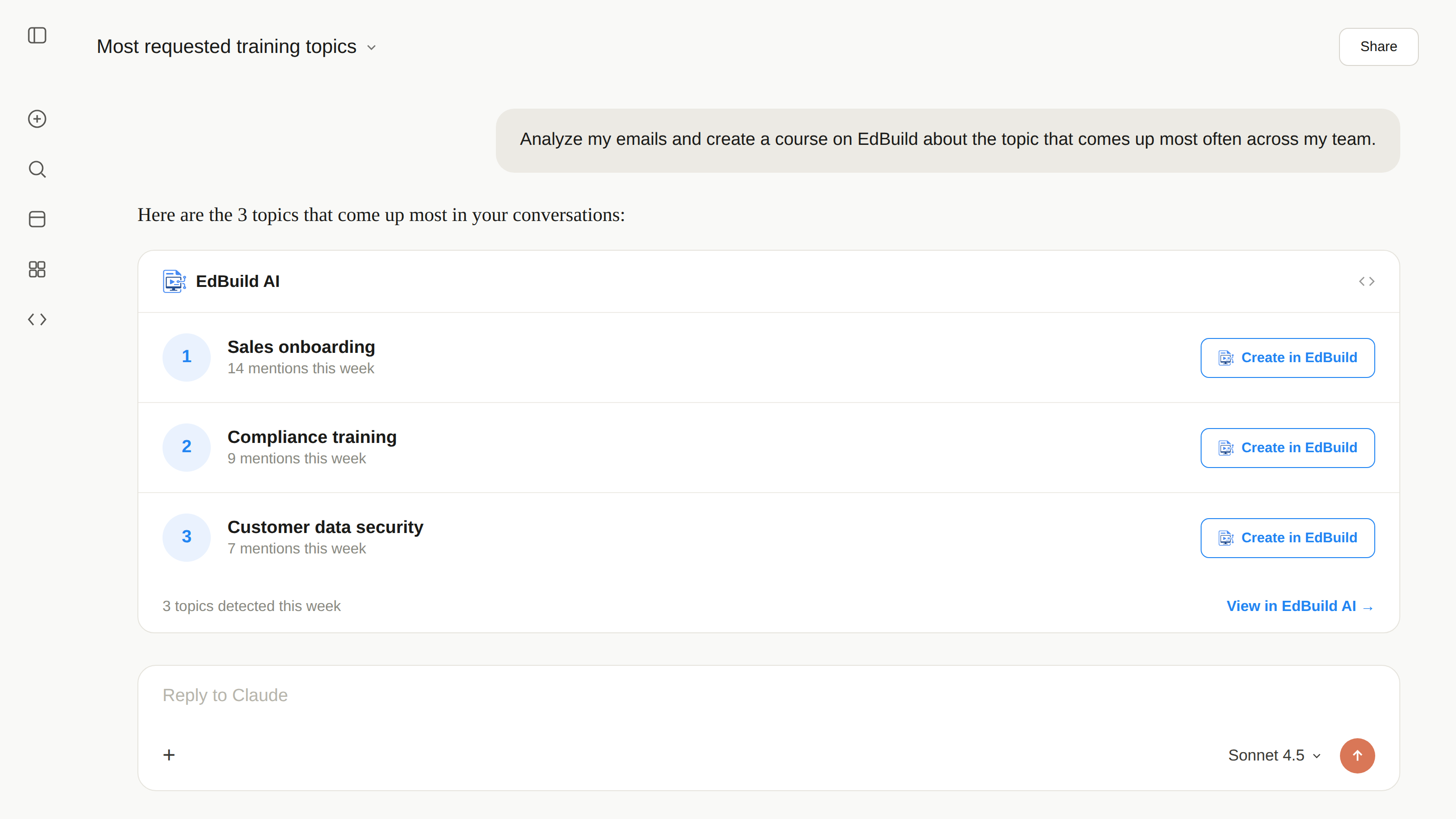Click the number 3 badge for Customer data security

point(187,538)
